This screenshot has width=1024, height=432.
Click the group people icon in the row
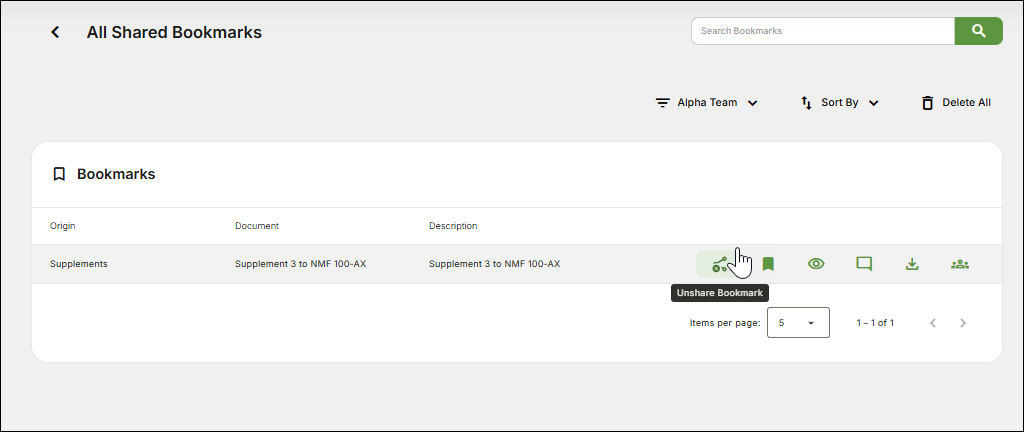point(960,264)
